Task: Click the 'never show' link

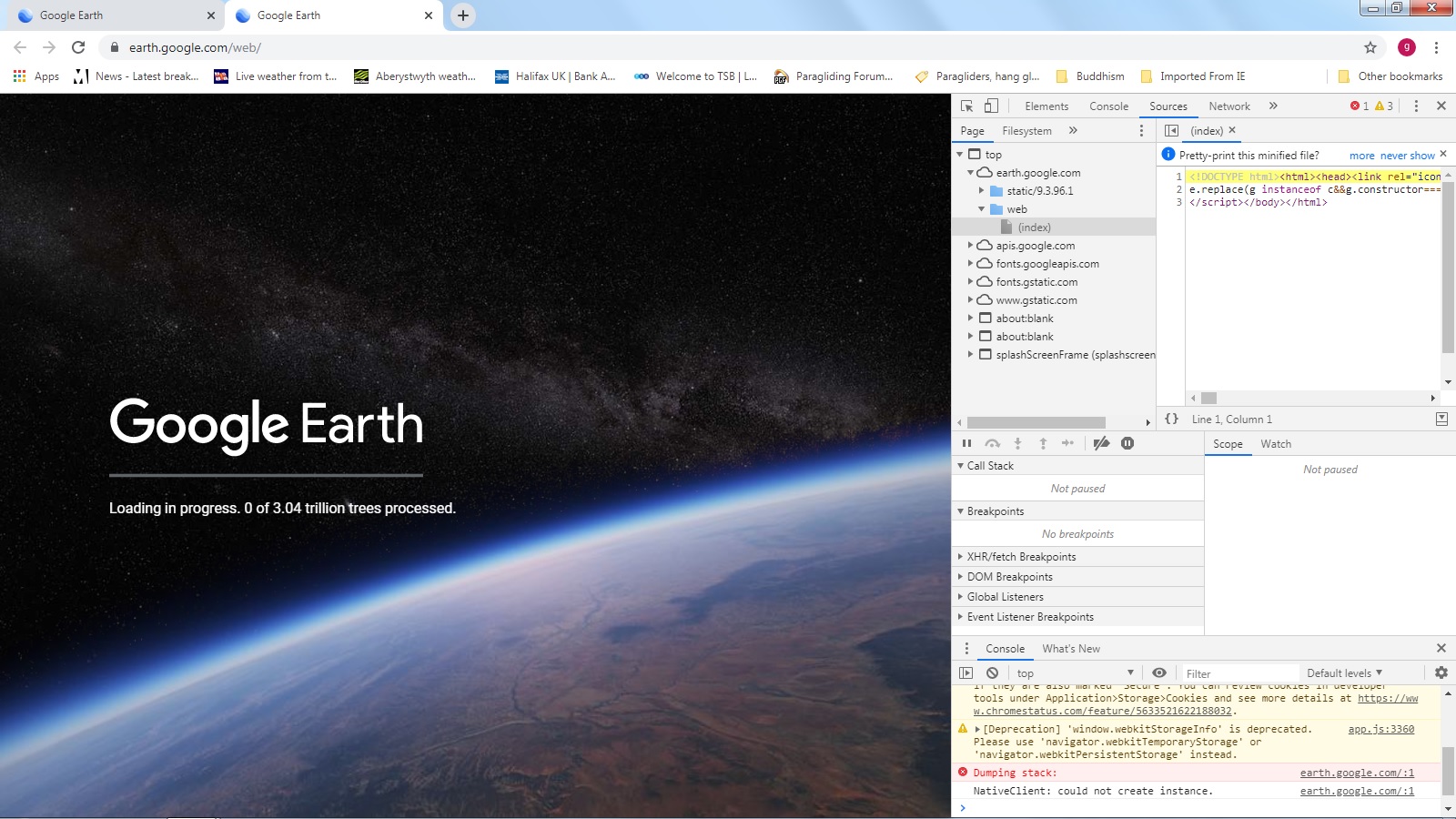Action: (1407, 156)
